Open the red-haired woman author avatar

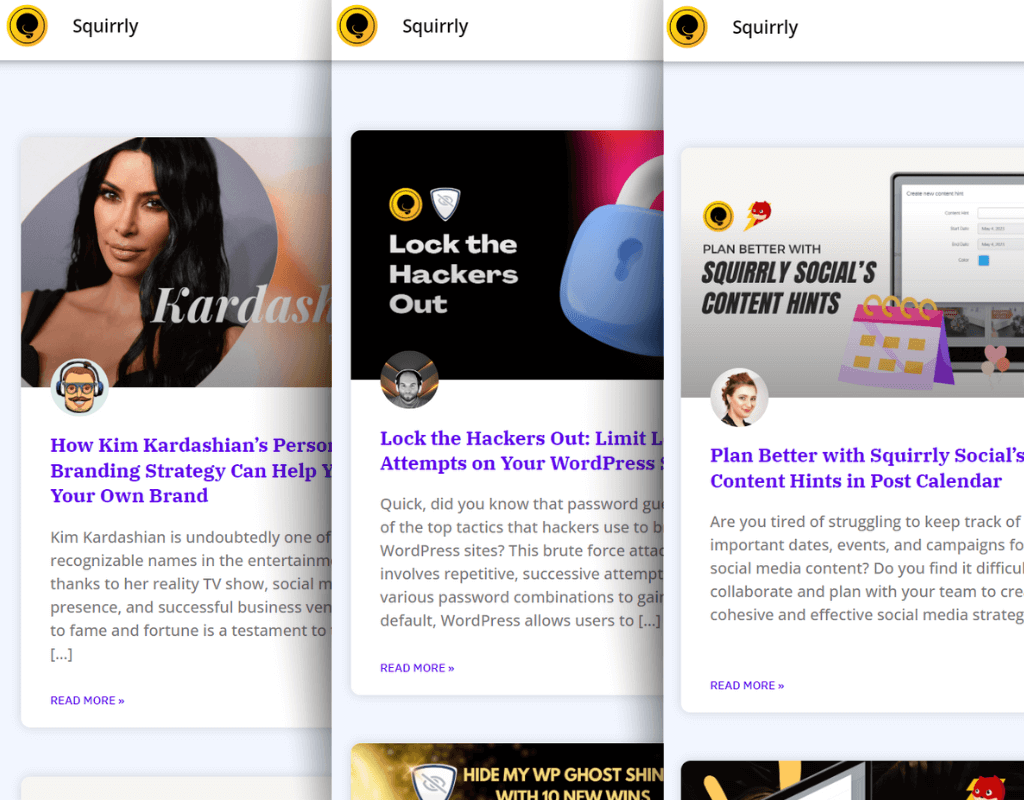click(739, 397)
